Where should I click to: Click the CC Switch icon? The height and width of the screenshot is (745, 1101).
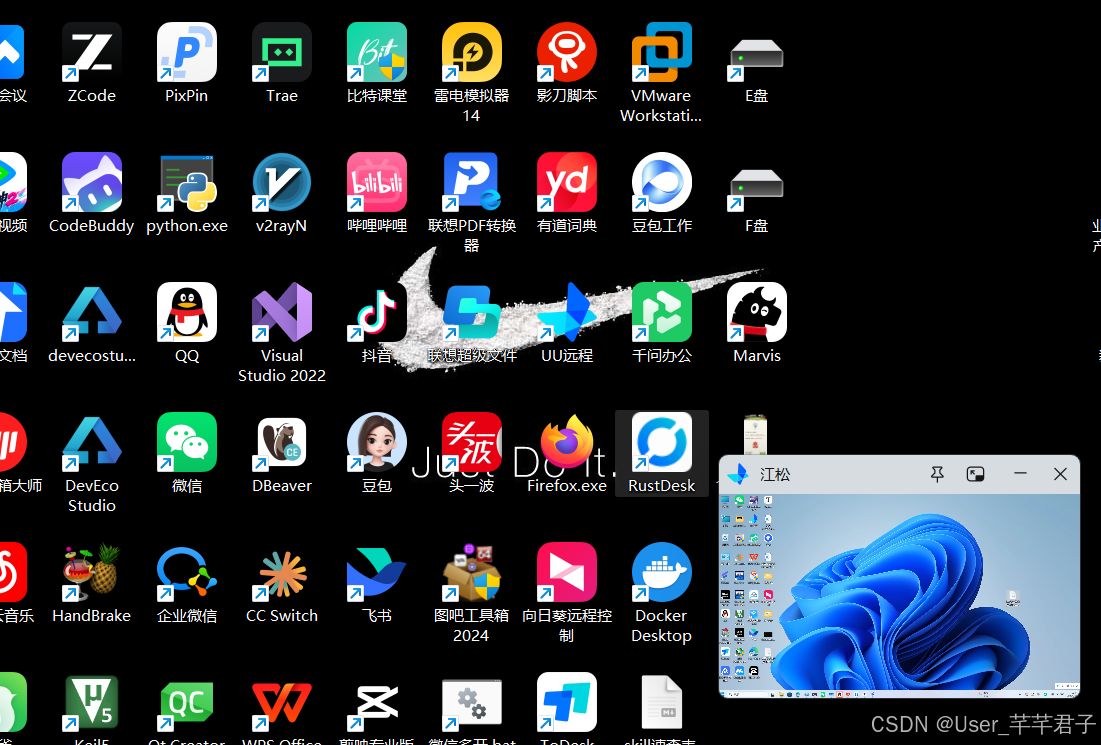(282, 572)
